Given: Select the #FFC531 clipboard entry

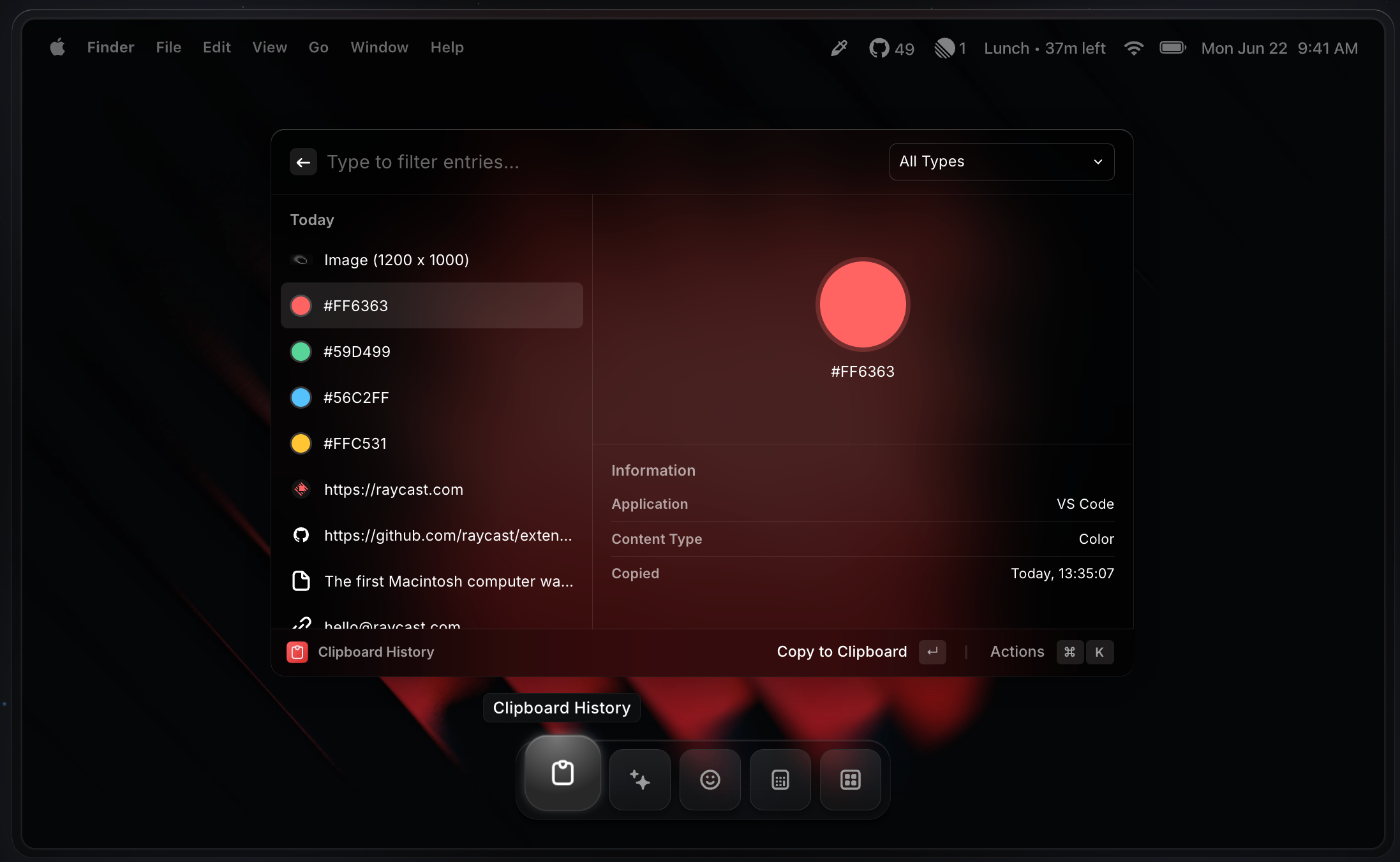Looking at the screenshot, I should coord(432,444).
